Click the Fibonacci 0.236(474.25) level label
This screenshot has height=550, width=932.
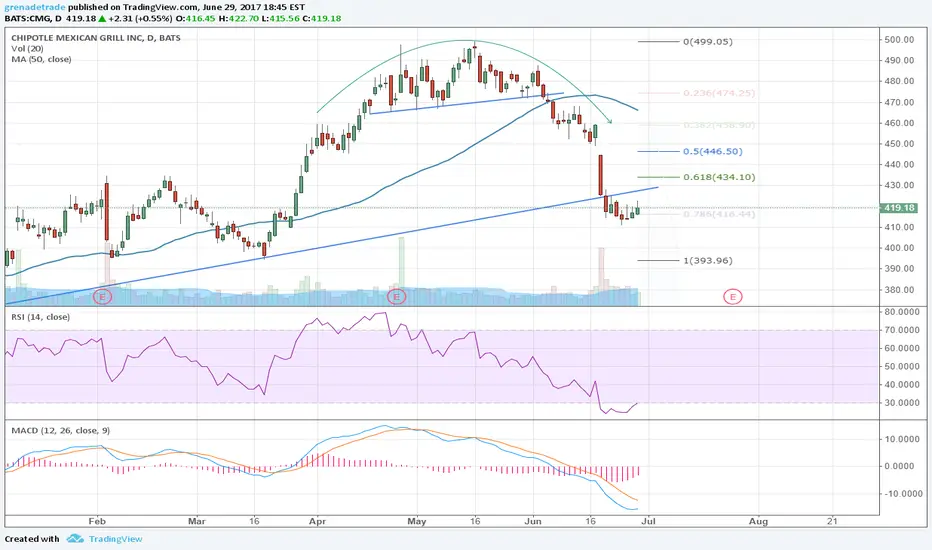point(719,93)
